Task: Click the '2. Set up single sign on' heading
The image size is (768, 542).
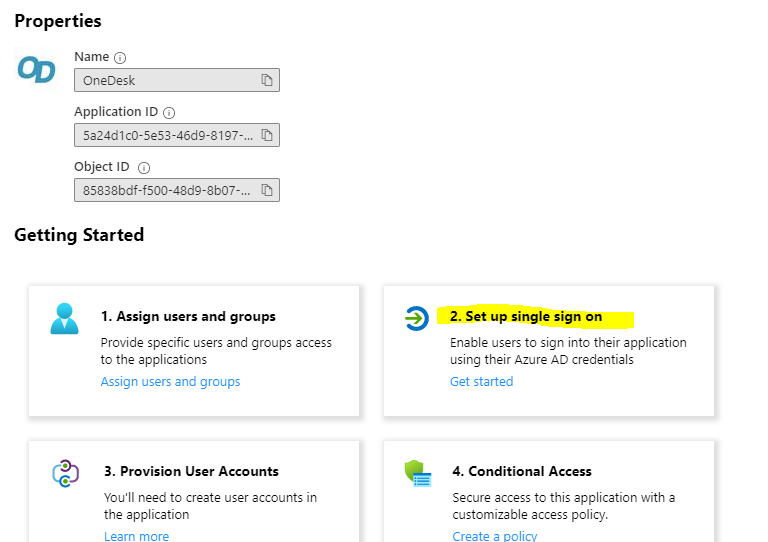Action: point(526,317)
